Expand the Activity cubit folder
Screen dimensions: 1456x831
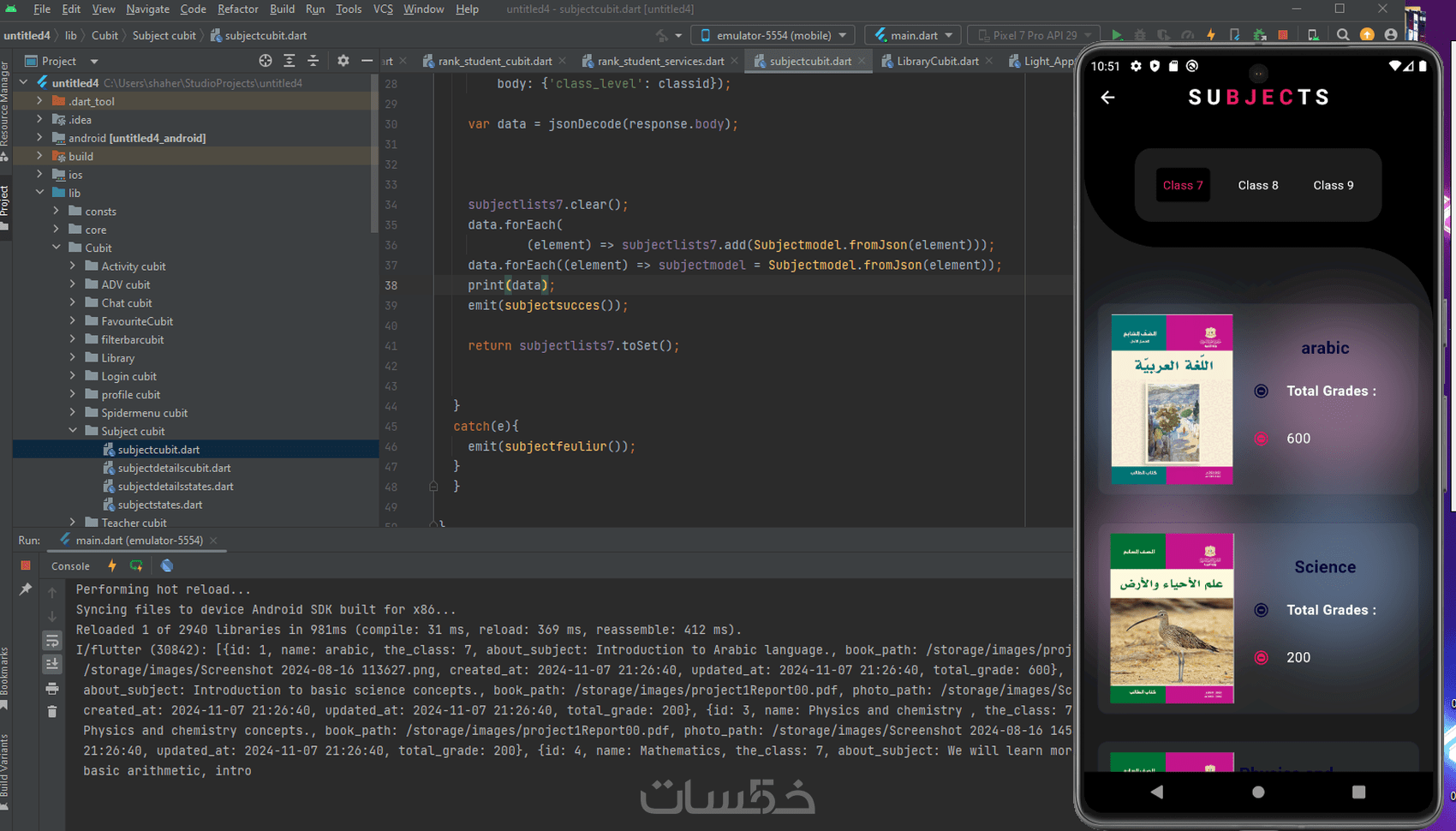[x=73, y=266]
